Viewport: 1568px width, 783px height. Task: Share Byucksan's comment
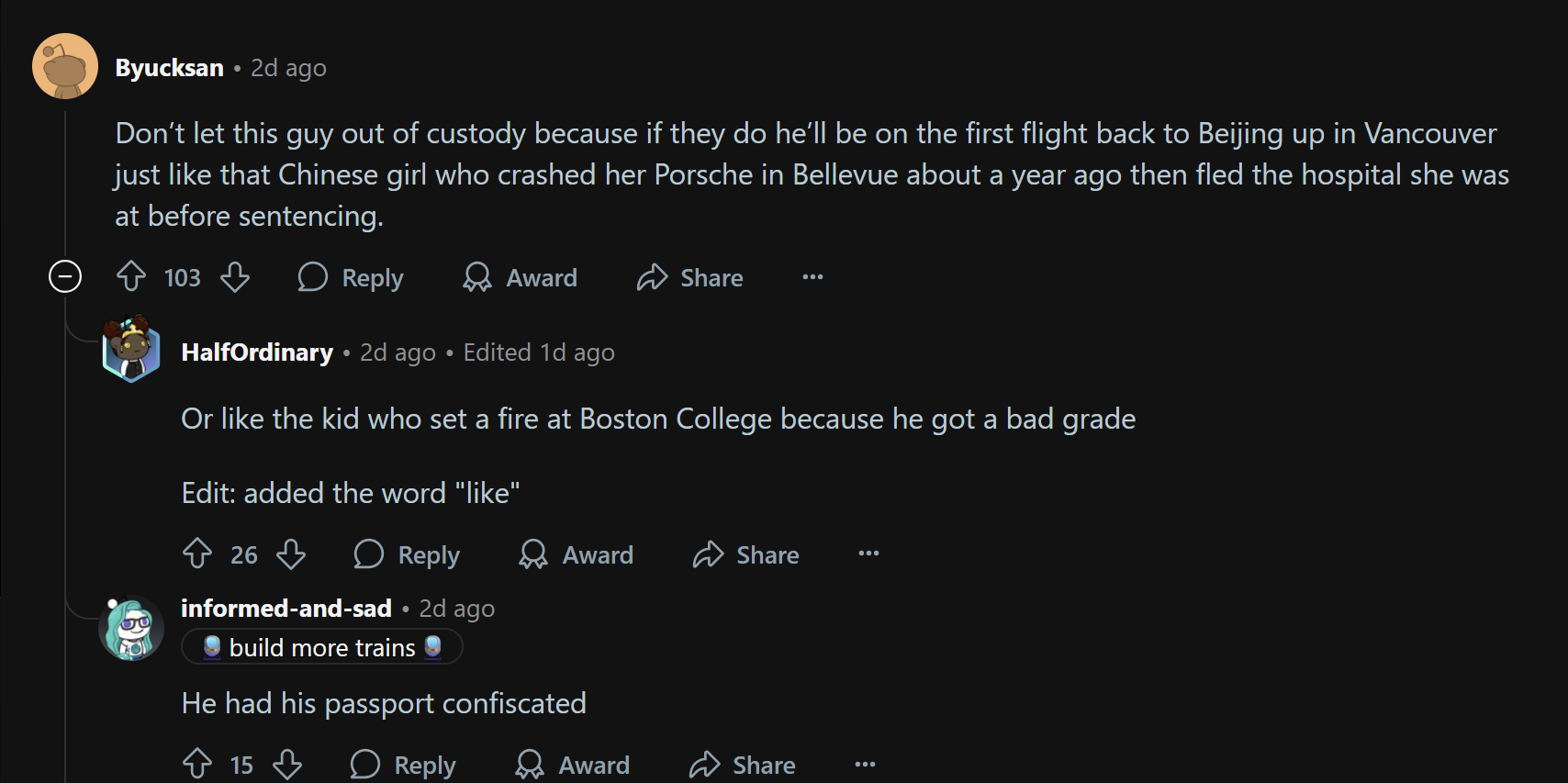(x=690, y=277)
